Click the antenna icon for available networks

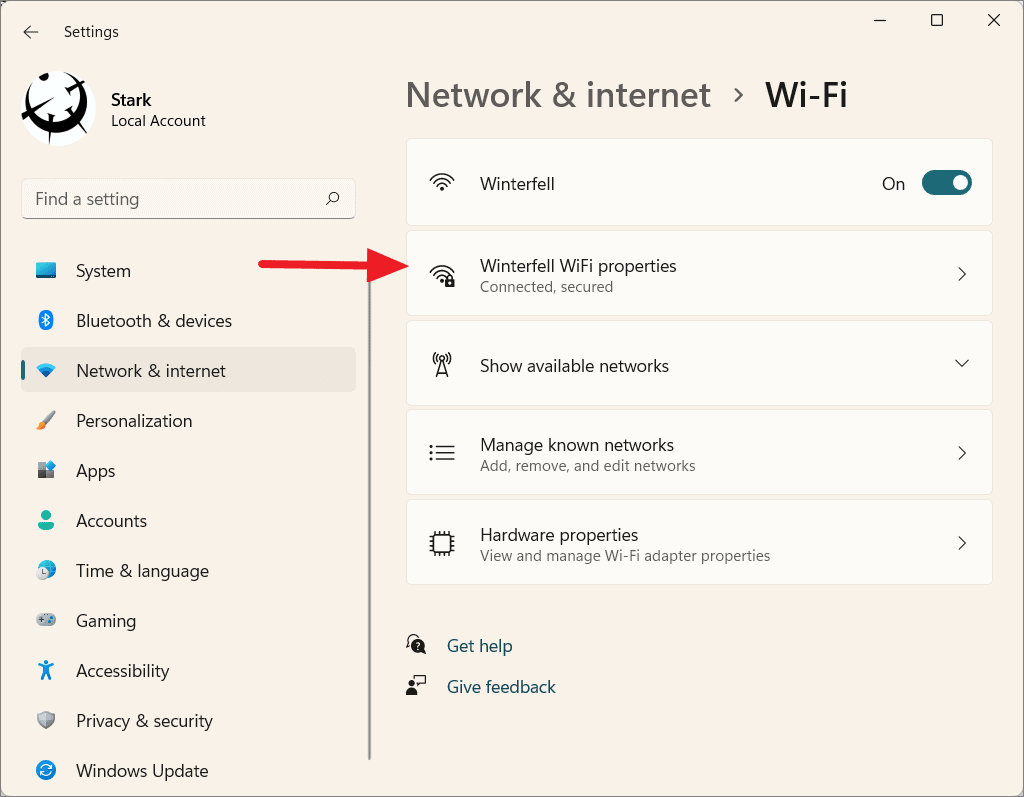point(441,363)
